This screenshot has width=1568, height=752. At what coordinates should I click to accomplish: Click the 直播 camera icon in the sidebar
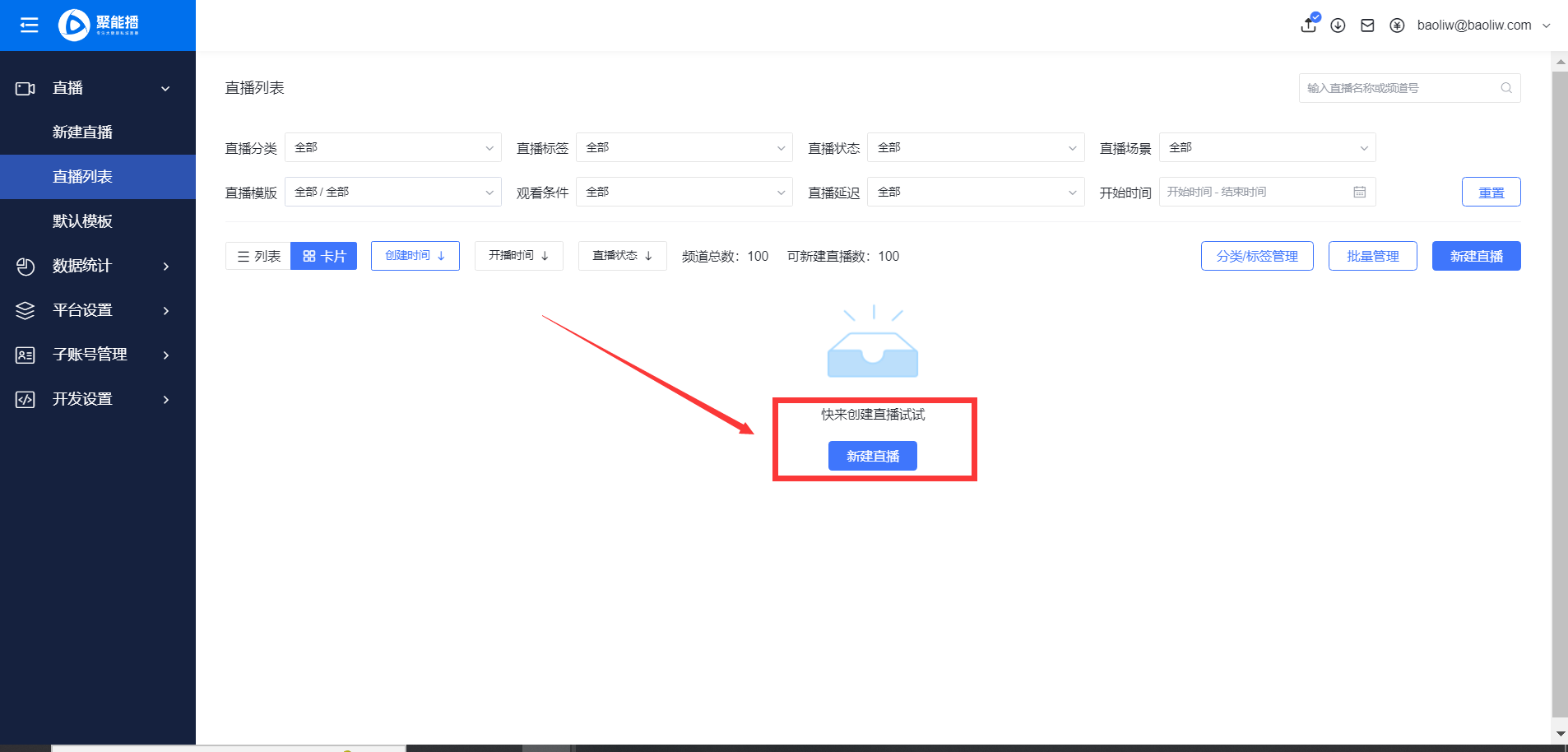(x=26, y=88)
